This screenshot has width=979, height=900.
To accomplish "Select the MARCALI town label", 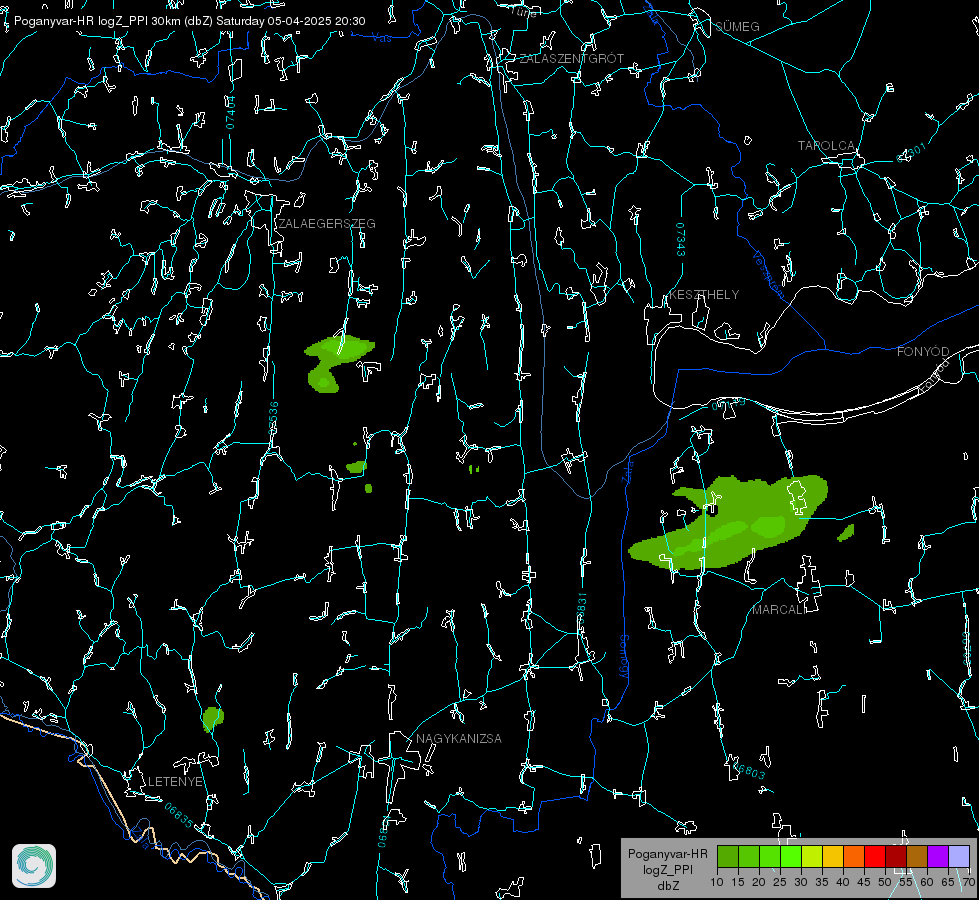I will pos(779,610).
